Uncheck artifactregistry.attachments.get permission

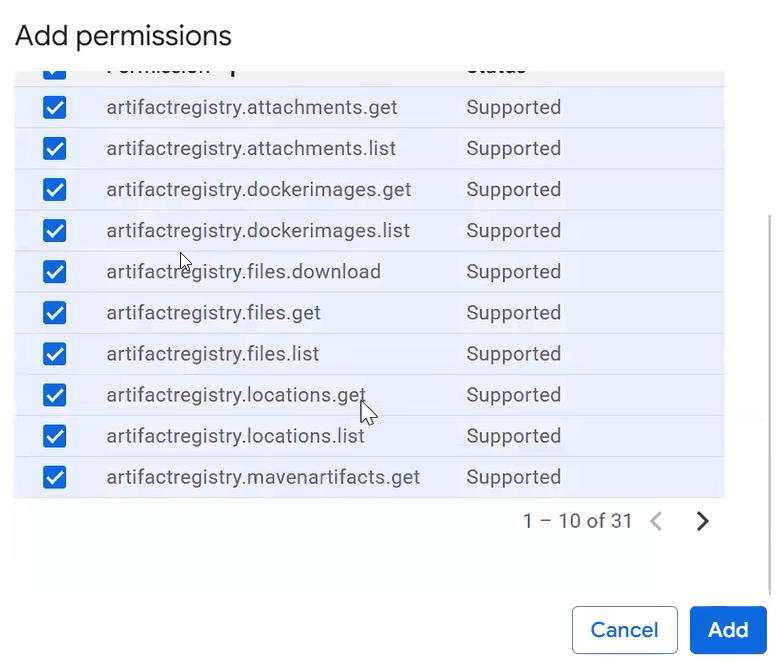click(x=55, y=108)
